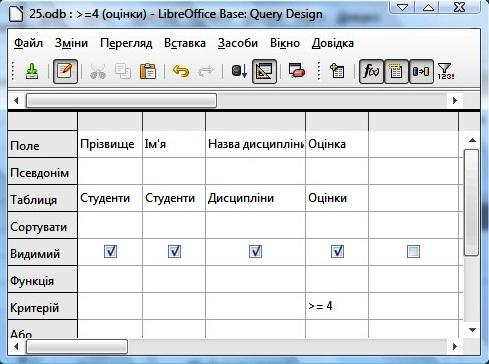Click the vertical scrollbar thumb of grid

pos(472,203)
